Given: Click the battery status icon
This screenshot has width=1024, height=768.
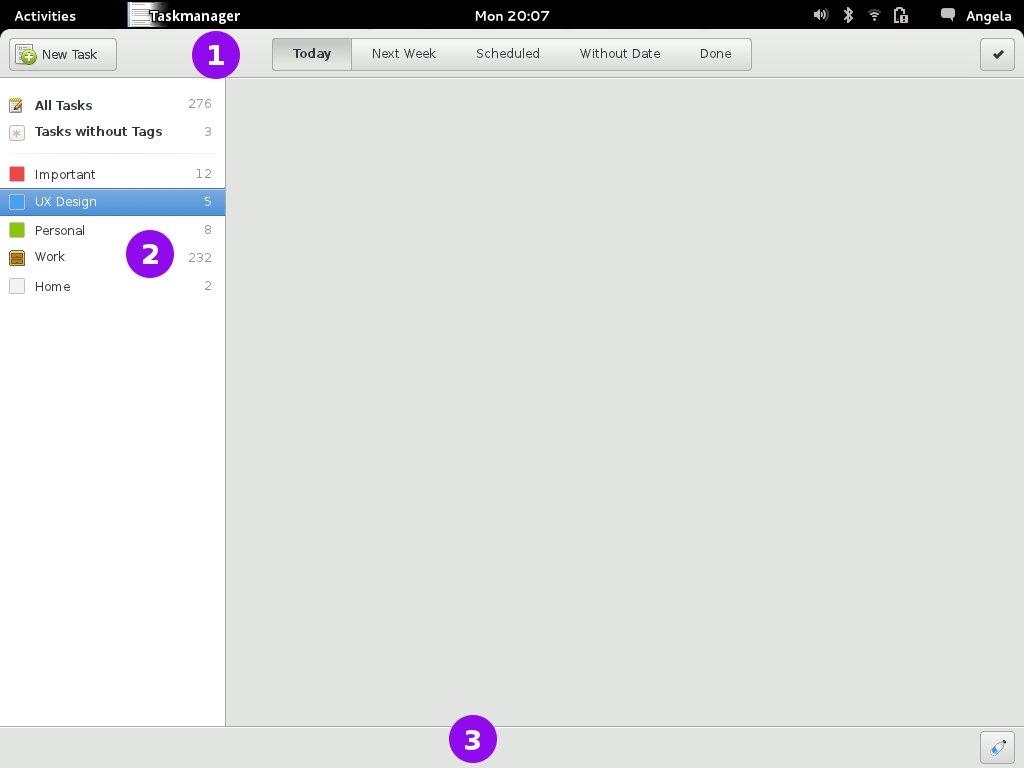Looking at the screenshot, I should point(900,15).
